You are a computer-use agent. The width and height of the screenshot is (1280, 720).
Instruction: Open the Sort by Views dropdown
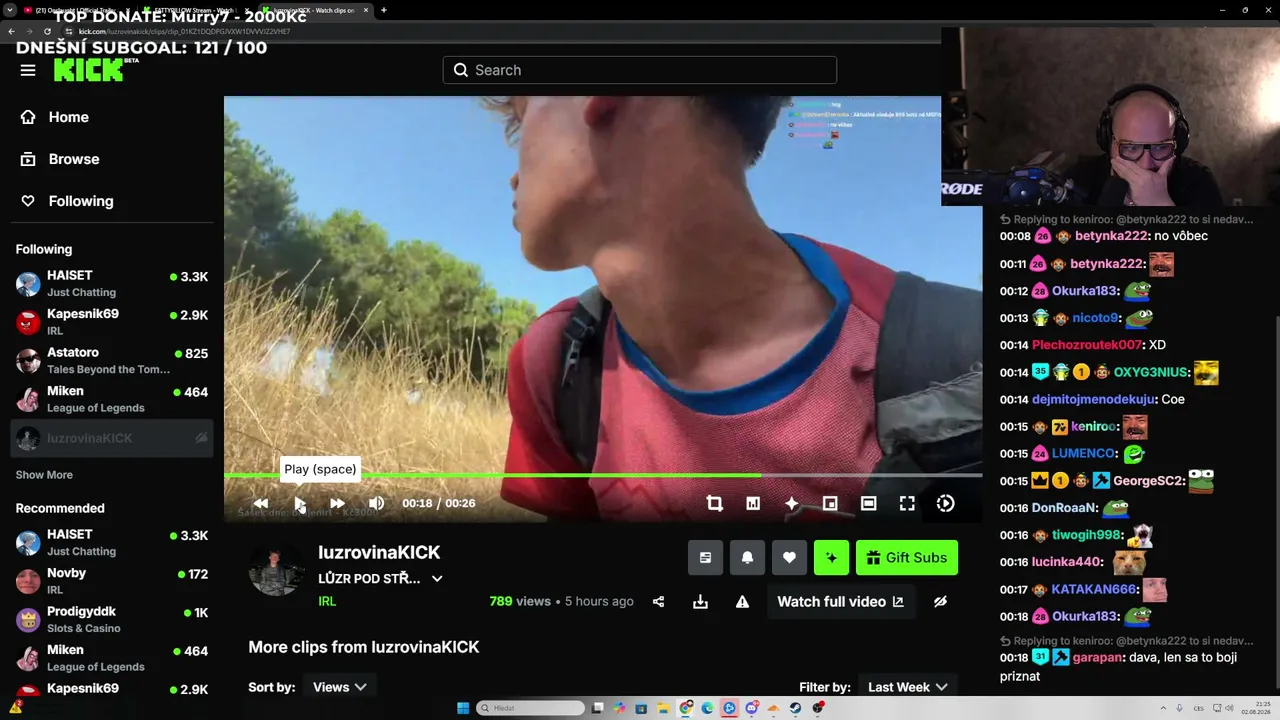coord(340,687)
